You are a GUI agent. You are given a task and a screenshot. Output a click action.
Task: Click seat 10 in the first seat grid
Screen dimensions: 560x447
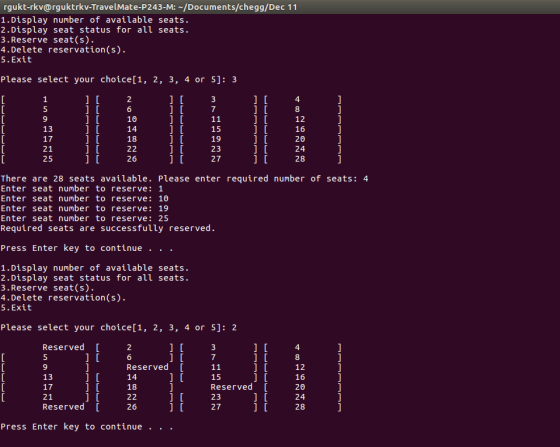coord(132,119)
